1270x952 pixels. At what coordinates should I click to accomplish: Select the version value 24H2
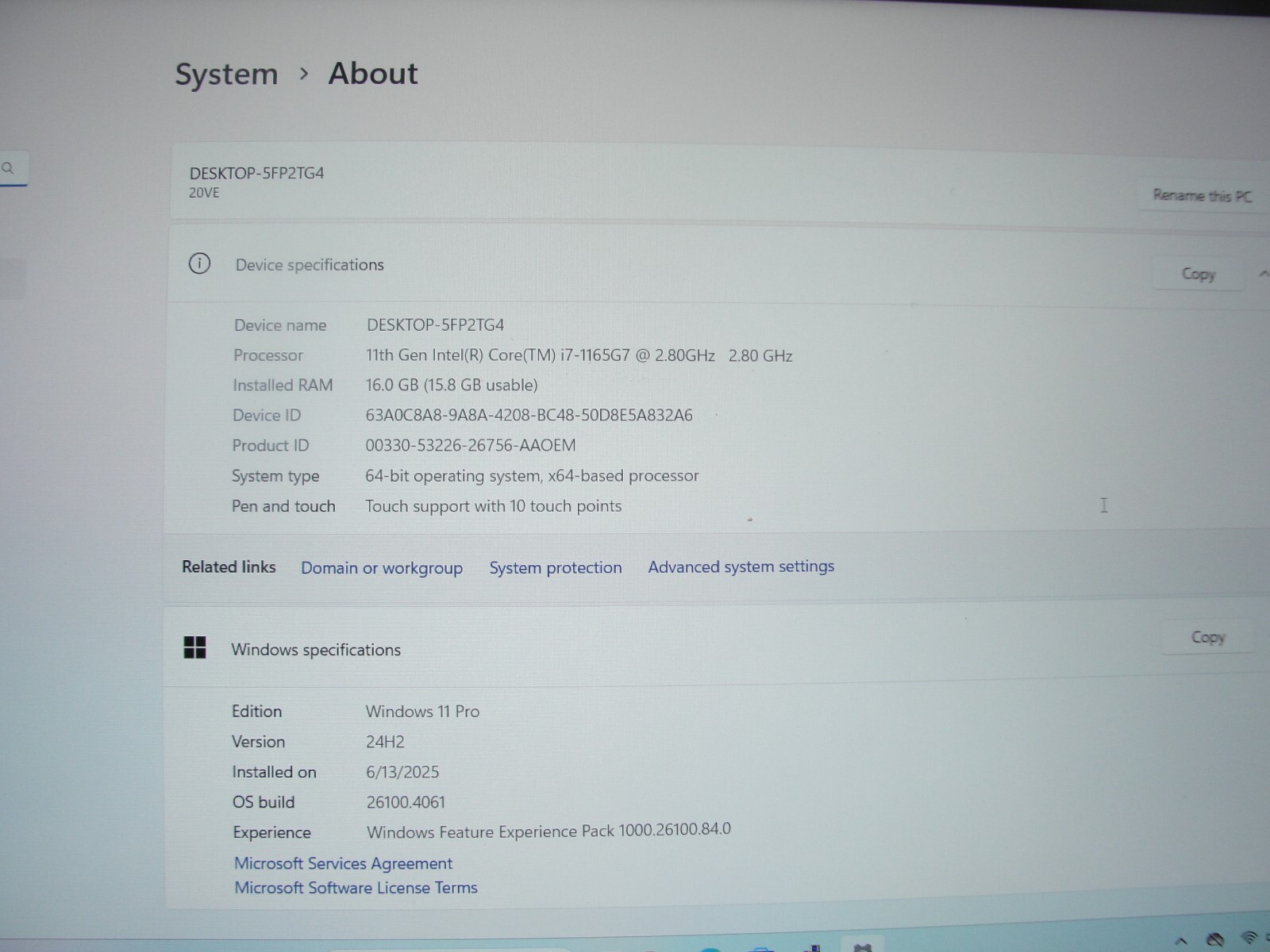(385, 742)
